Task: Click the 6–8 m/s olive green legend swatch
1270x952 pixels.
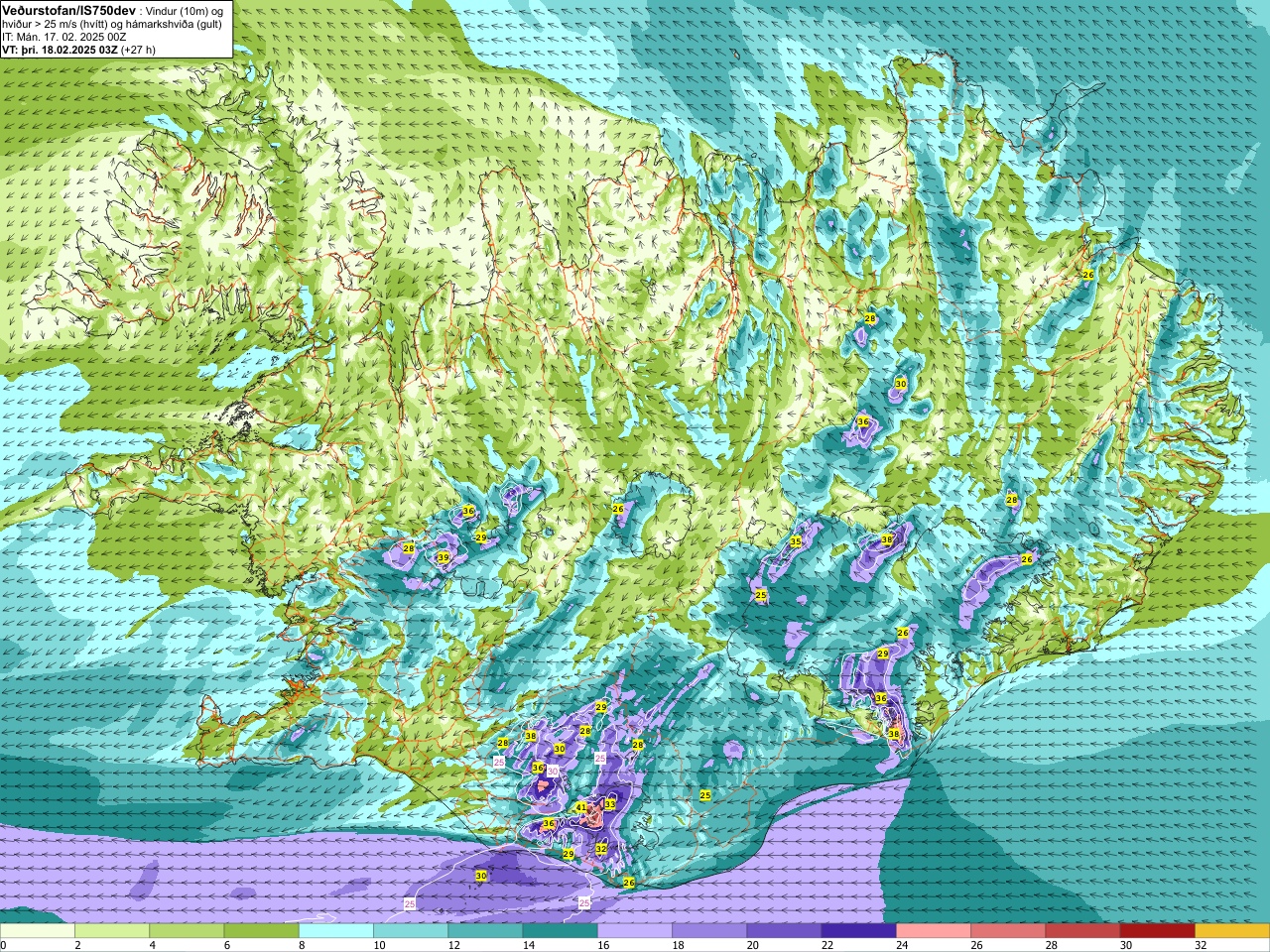Action: [261, 931]
